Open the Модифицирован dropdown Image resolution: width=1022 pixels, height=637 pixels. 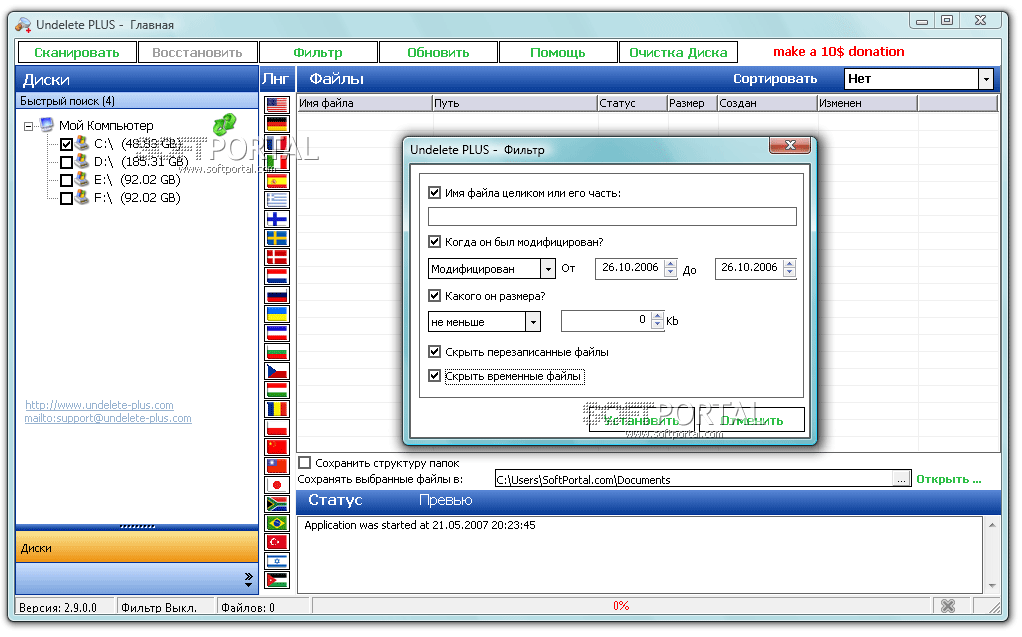[x=548, y=269]
